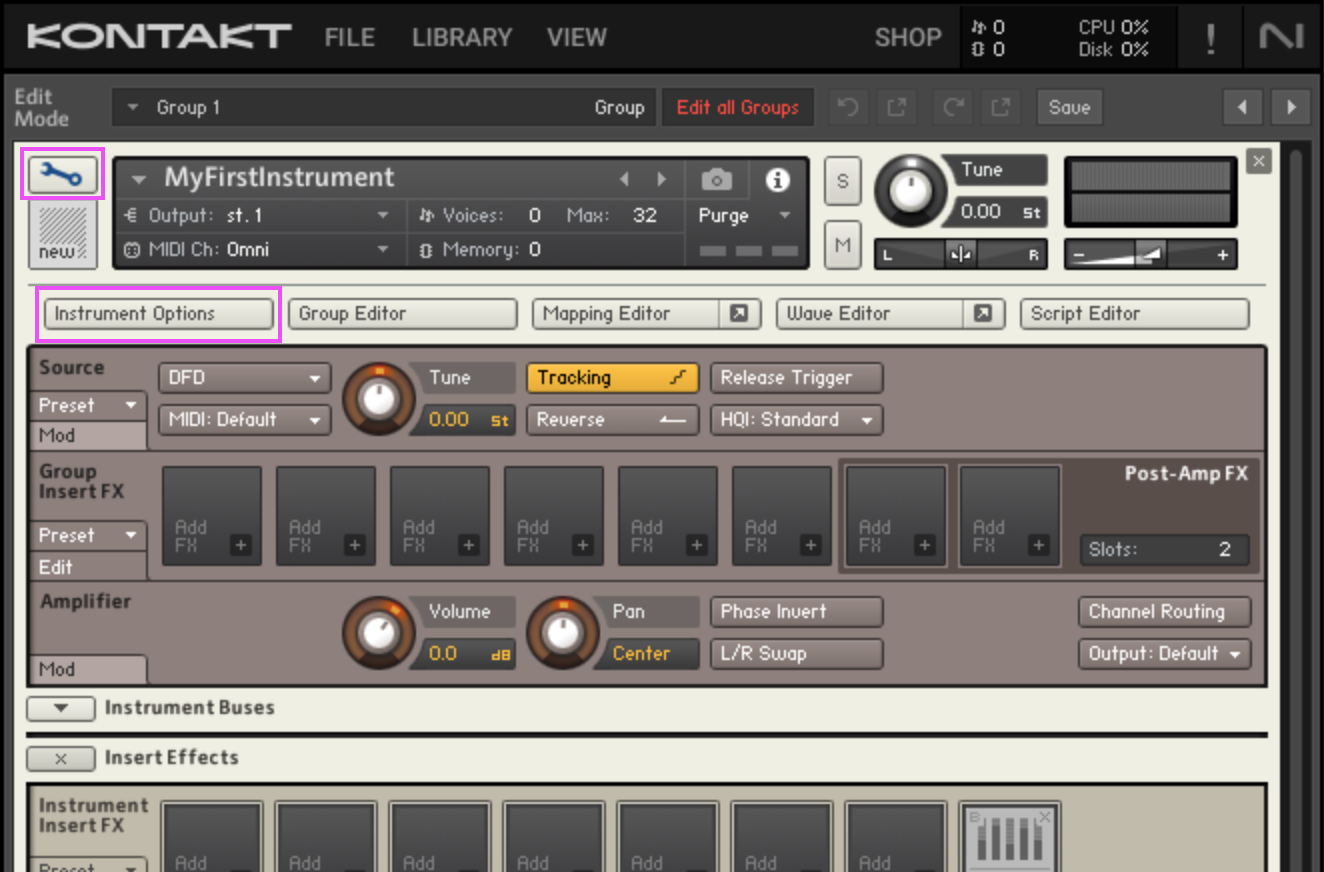Open the Wave Editor
Viewport: 1324px width, 872px height.
pyautogui.click(x=869, y=314)
